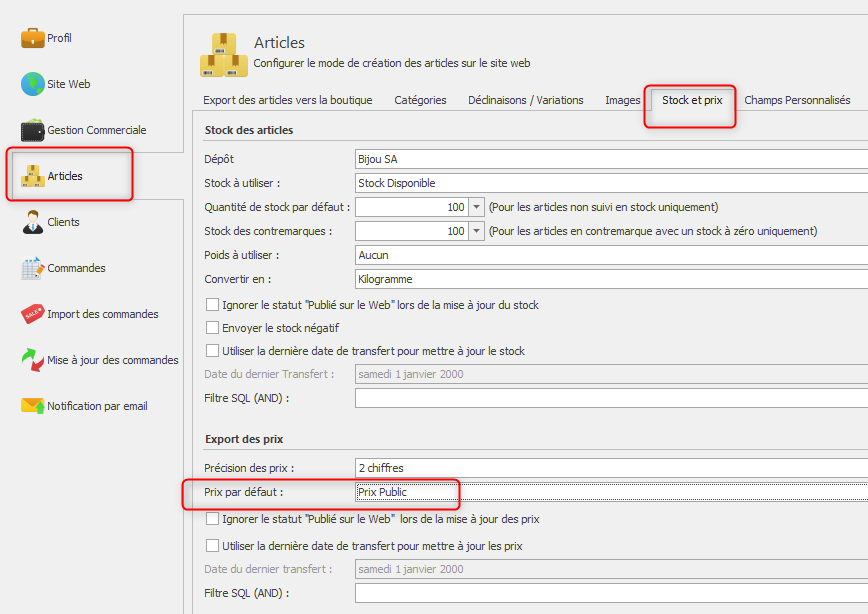Click the large Articles header boxes icon
868x614 pixels.
click(224, 54)
